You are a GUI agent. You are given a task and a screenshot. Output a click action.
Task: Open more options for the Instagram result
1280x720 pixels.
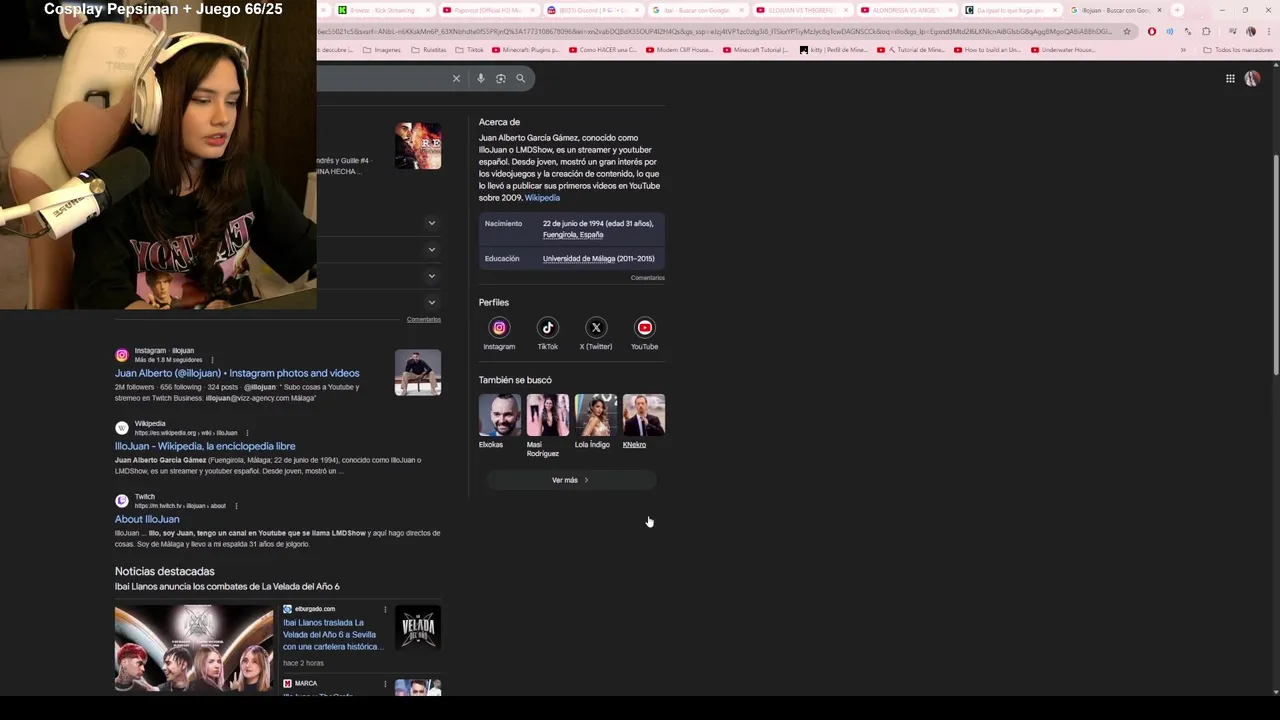click(x=212, y=360)
